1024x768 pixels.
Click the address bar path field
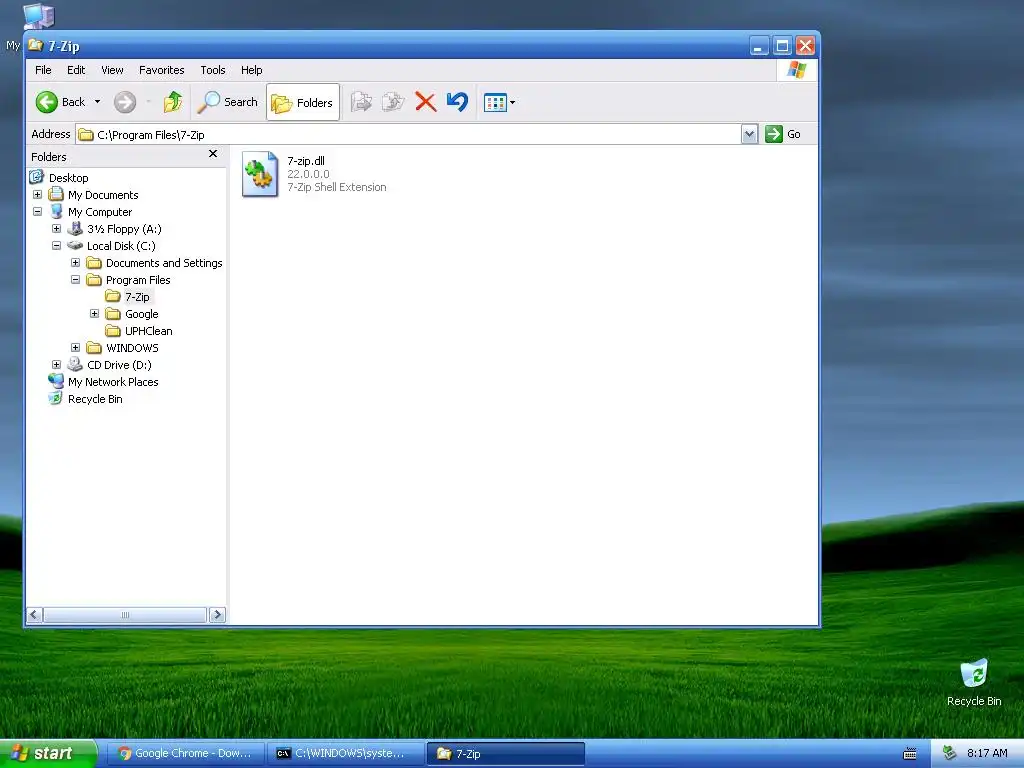pos(408,135)
